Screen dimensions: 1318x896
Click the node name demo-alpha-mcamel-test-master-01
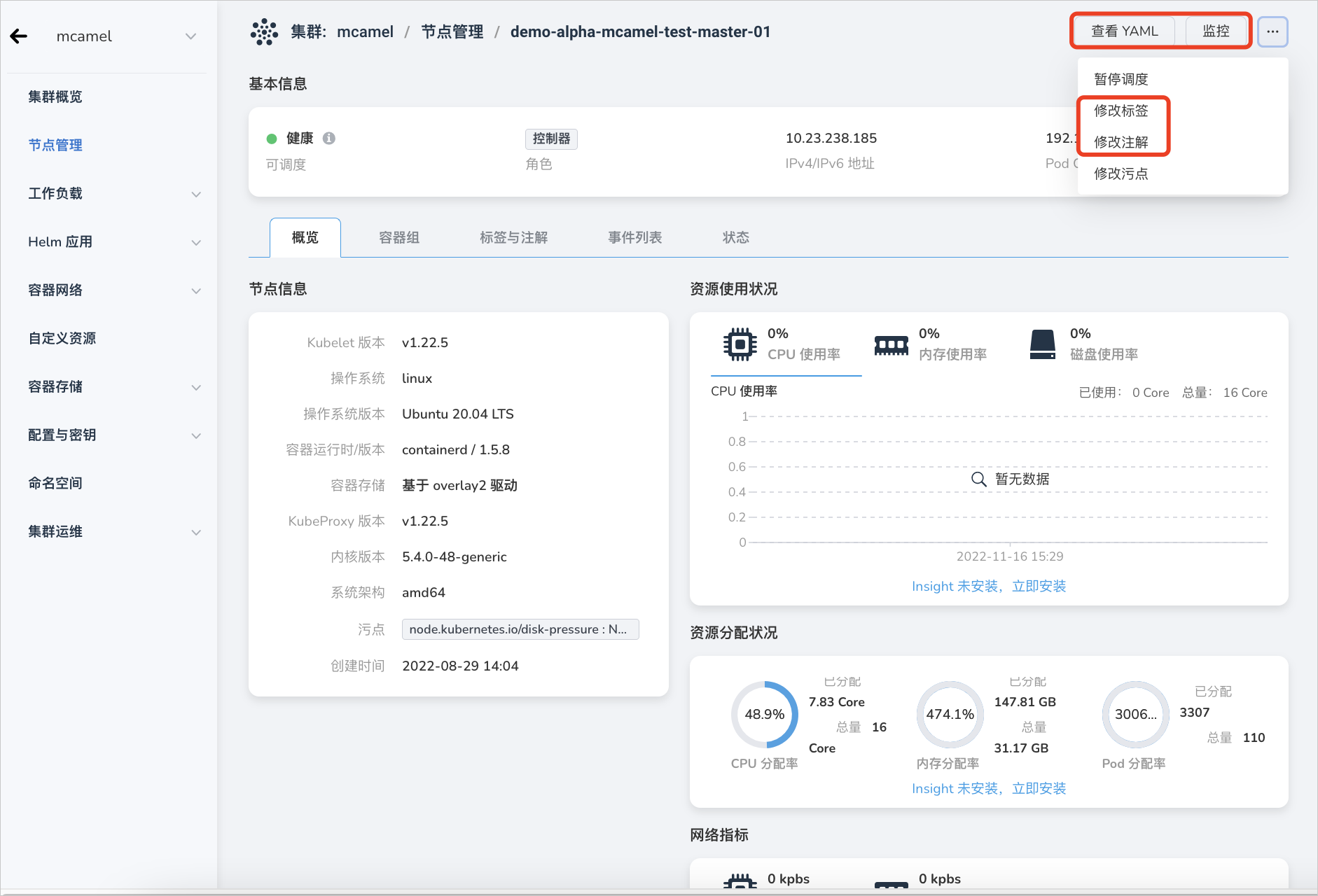pos(641,32)
